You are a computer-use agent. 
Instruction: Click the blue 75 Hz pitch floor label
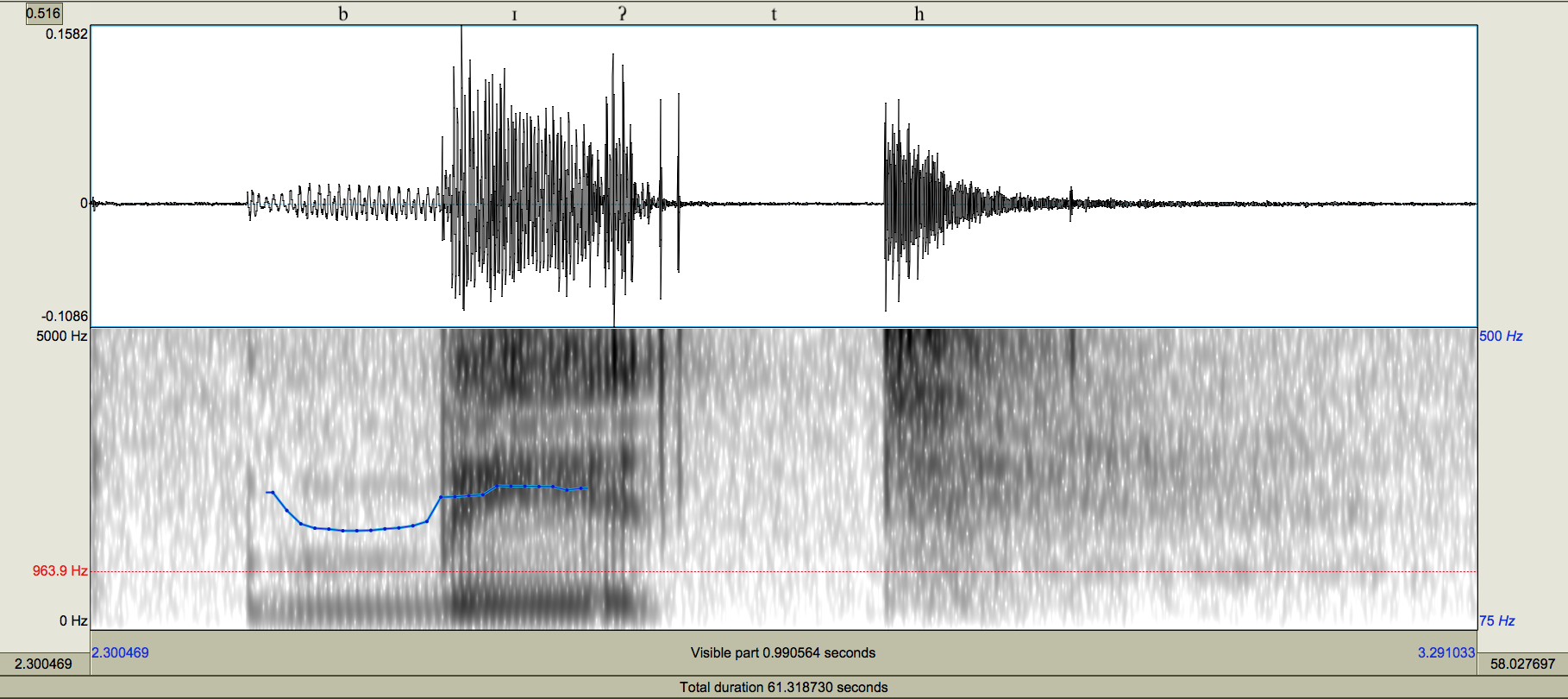(1496, 620)
